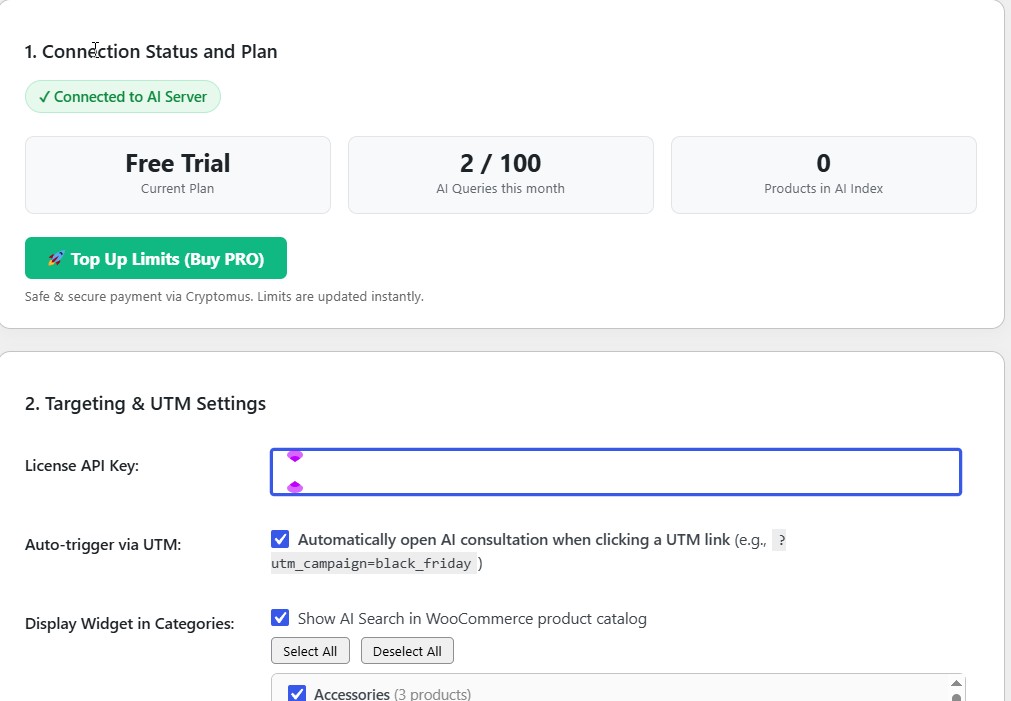This screenshot has width=1011, height=701.
Task: Click the rocket icon on Top Up button
Action: click(56, 259)
